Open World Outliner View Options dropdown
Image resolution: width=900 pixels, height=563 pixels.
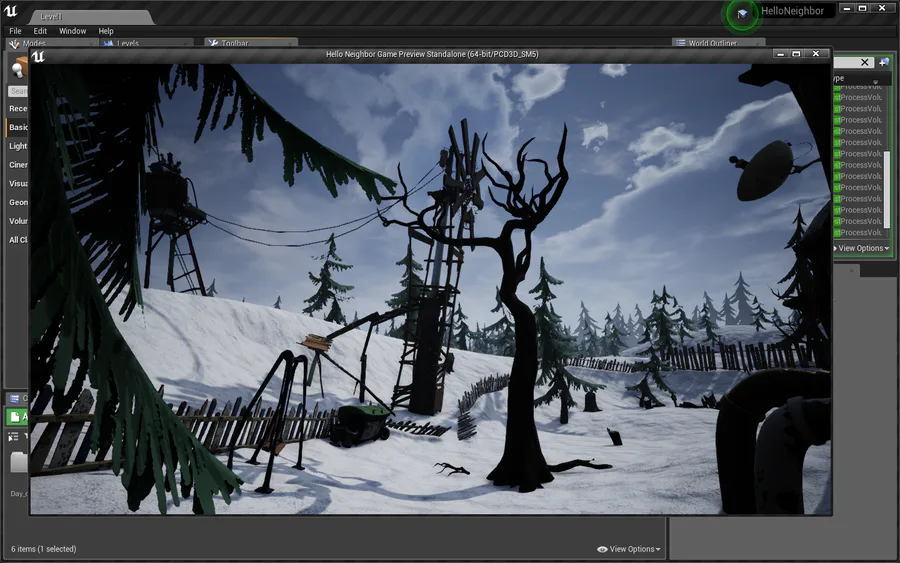click(x=861, y=249)
